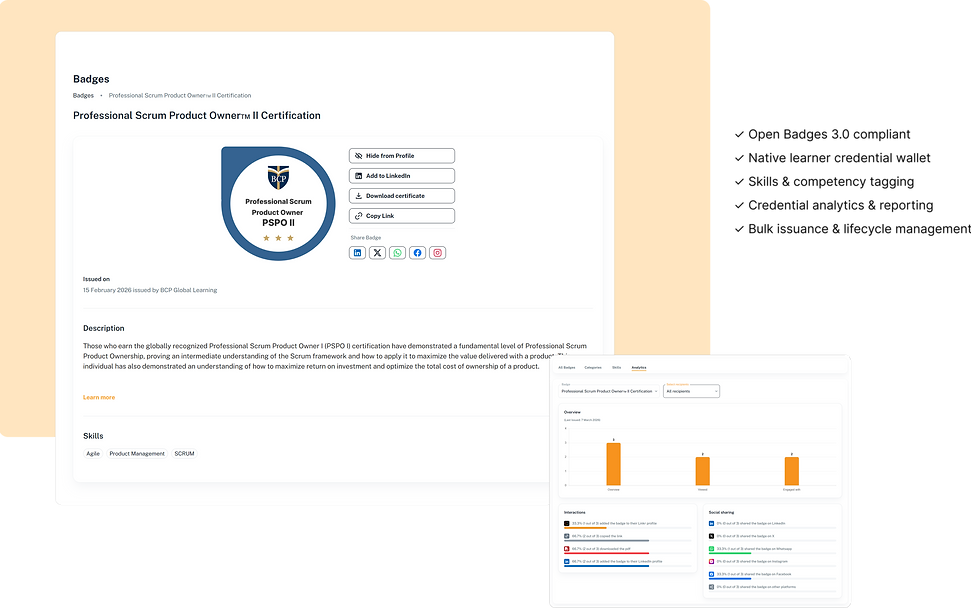Click the middle Viewed bar in chart
Image resolution: width=971 pixels, height=608 pixels.
[702, 471]
